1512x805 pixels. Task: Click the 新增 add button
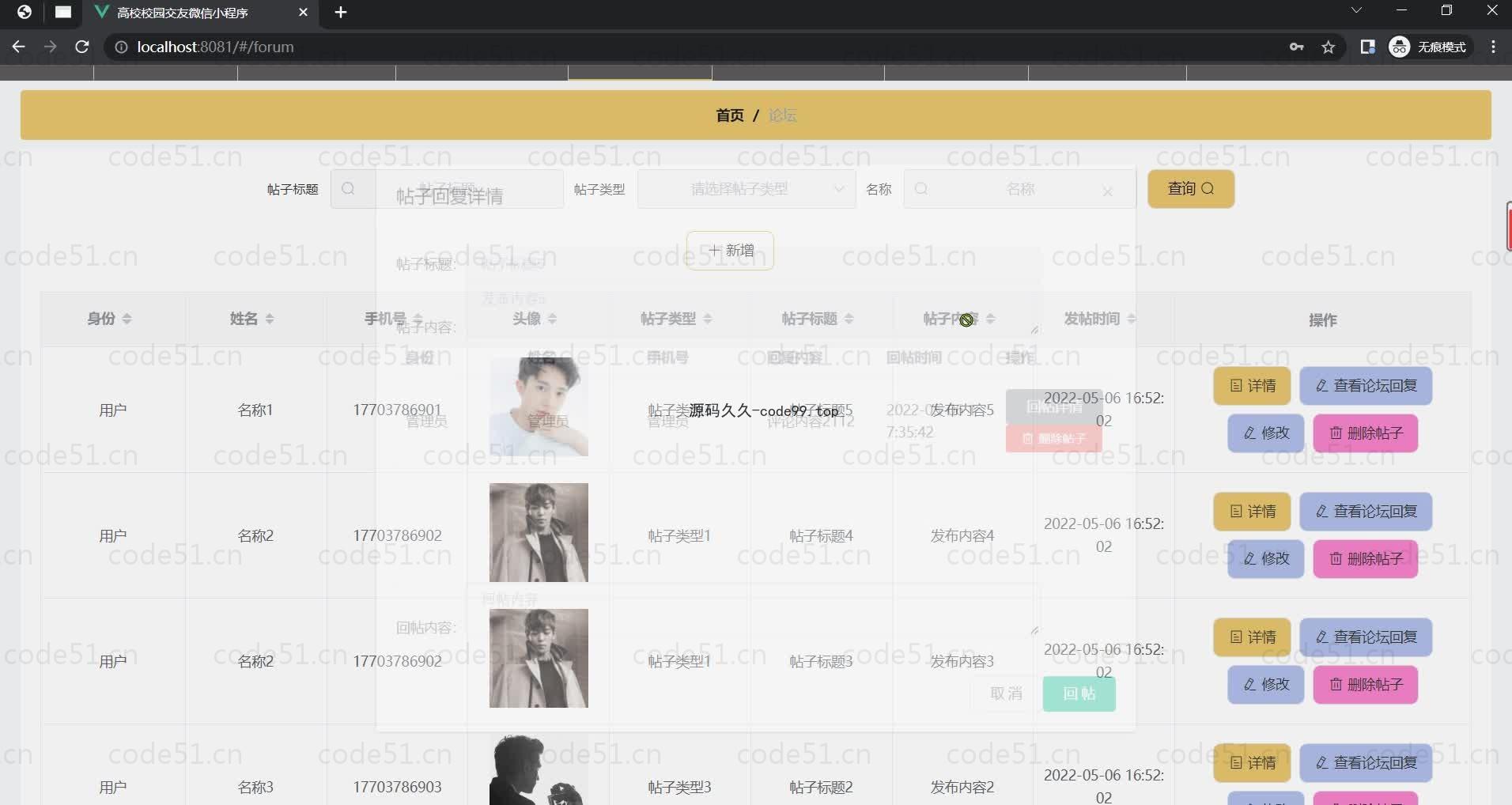(730, 251)
